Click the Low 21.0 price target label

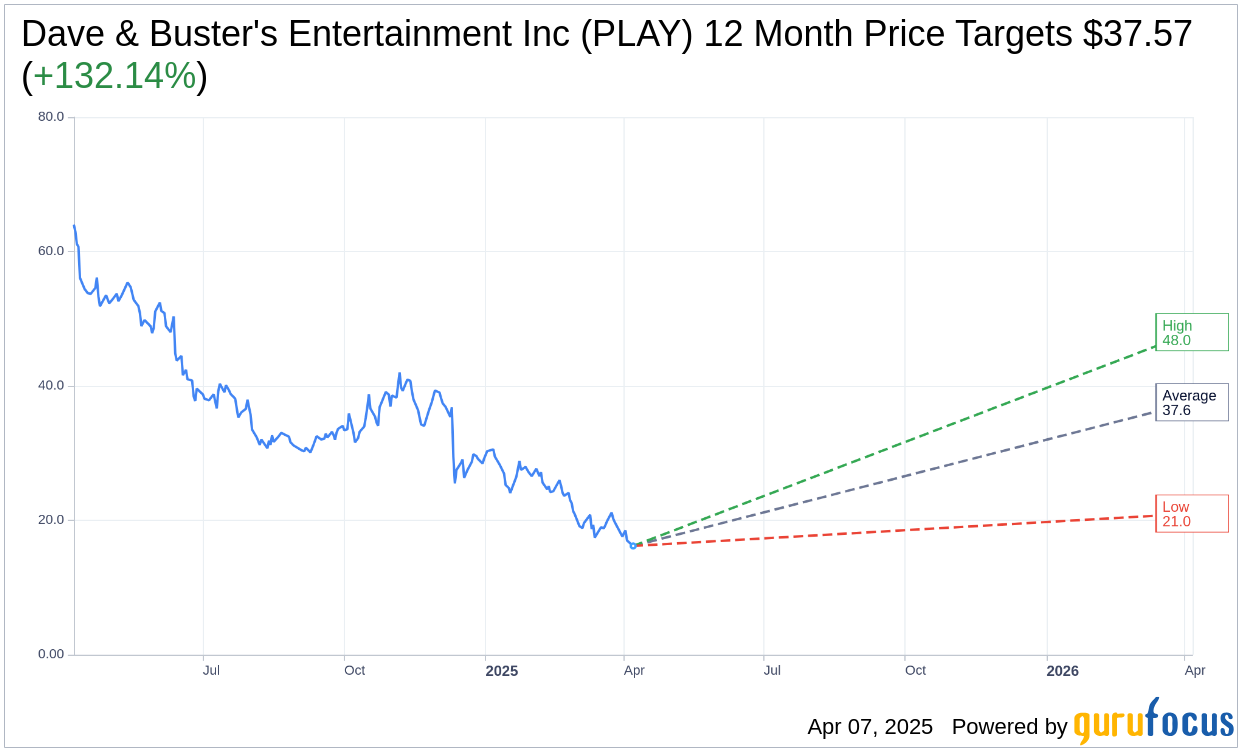[x=1191, y=514]
